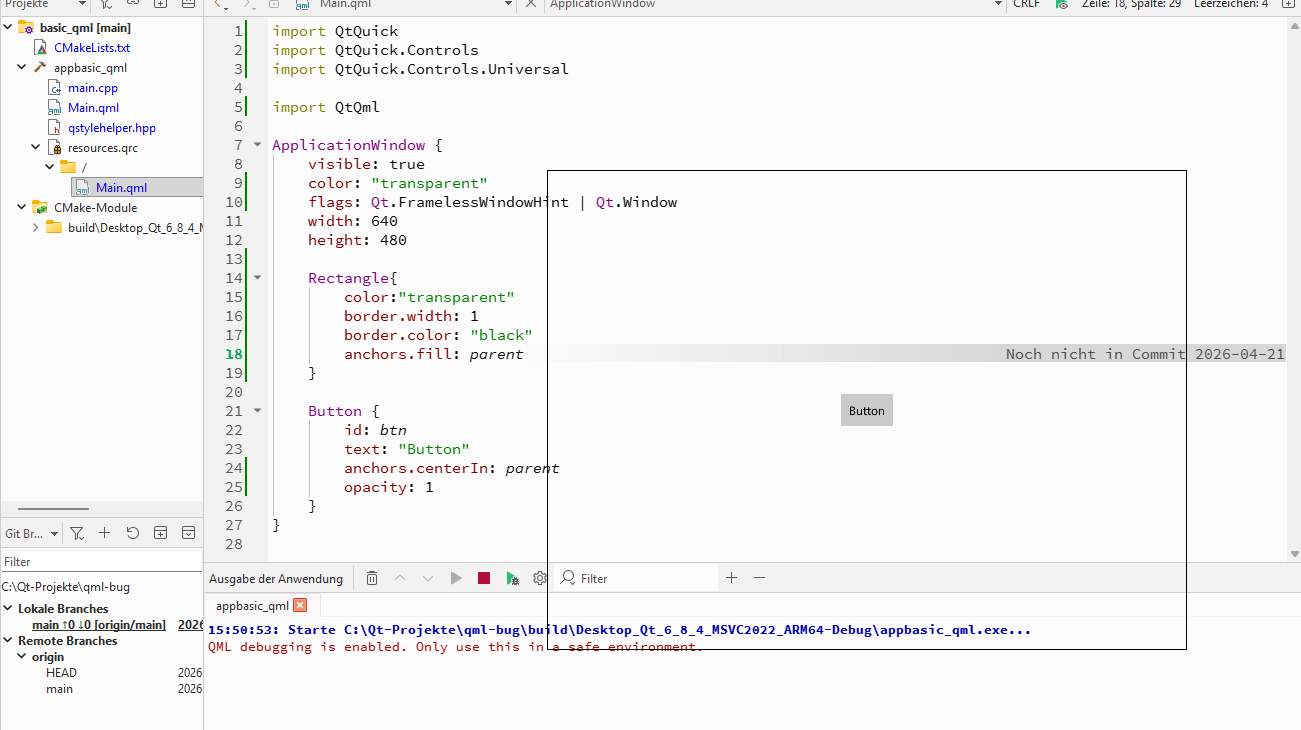Expand the build\Desktop_Qt_6_8_4 folder
The image size is (1301, 730).
(x=36, y=228)
